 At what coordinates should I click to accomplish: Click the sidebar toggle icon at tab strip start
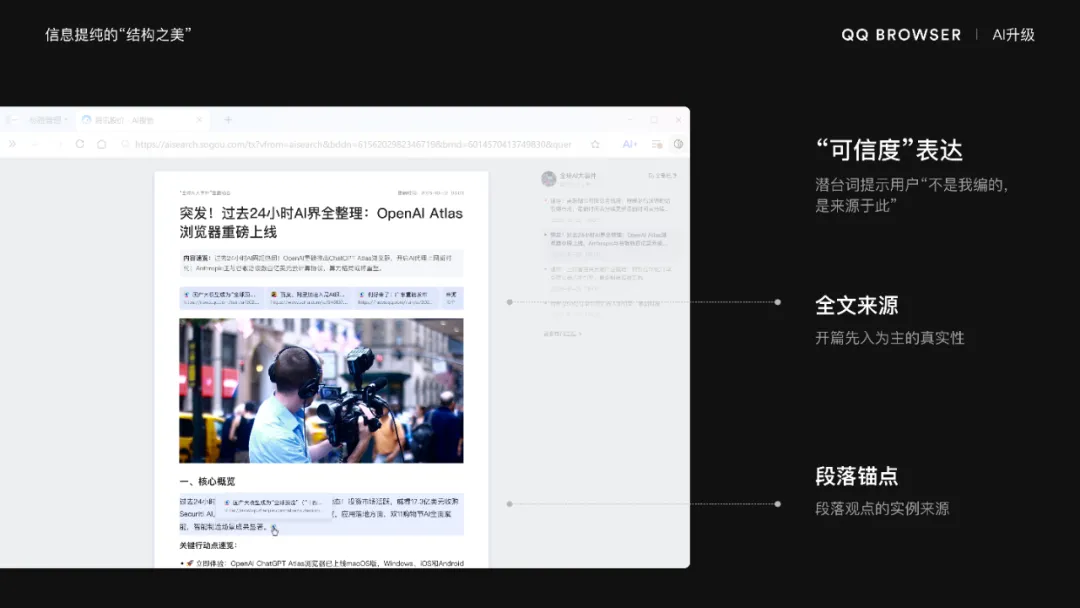(12, 120)
